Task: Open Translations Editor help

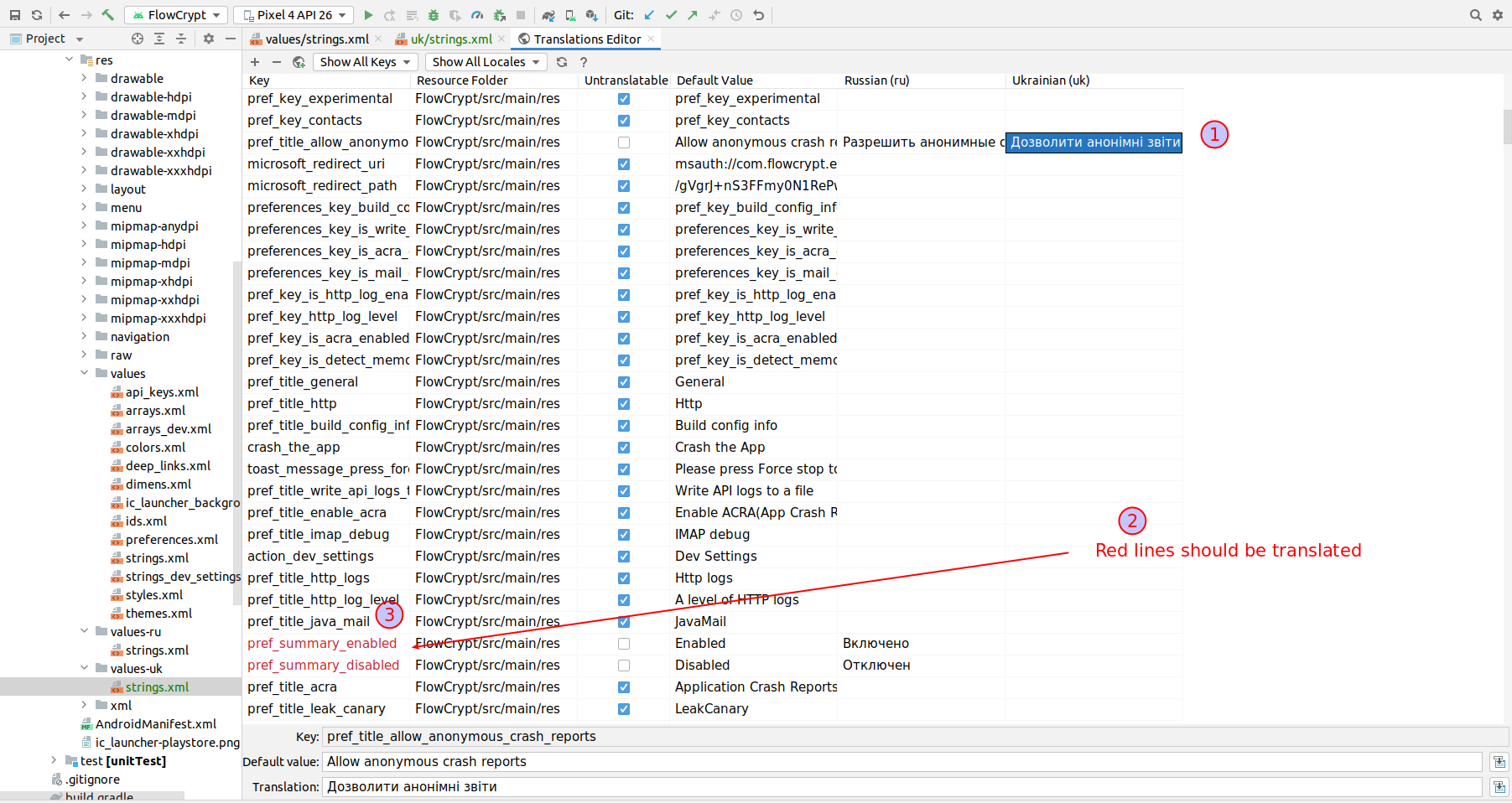Action: click(x=583, y=61)
